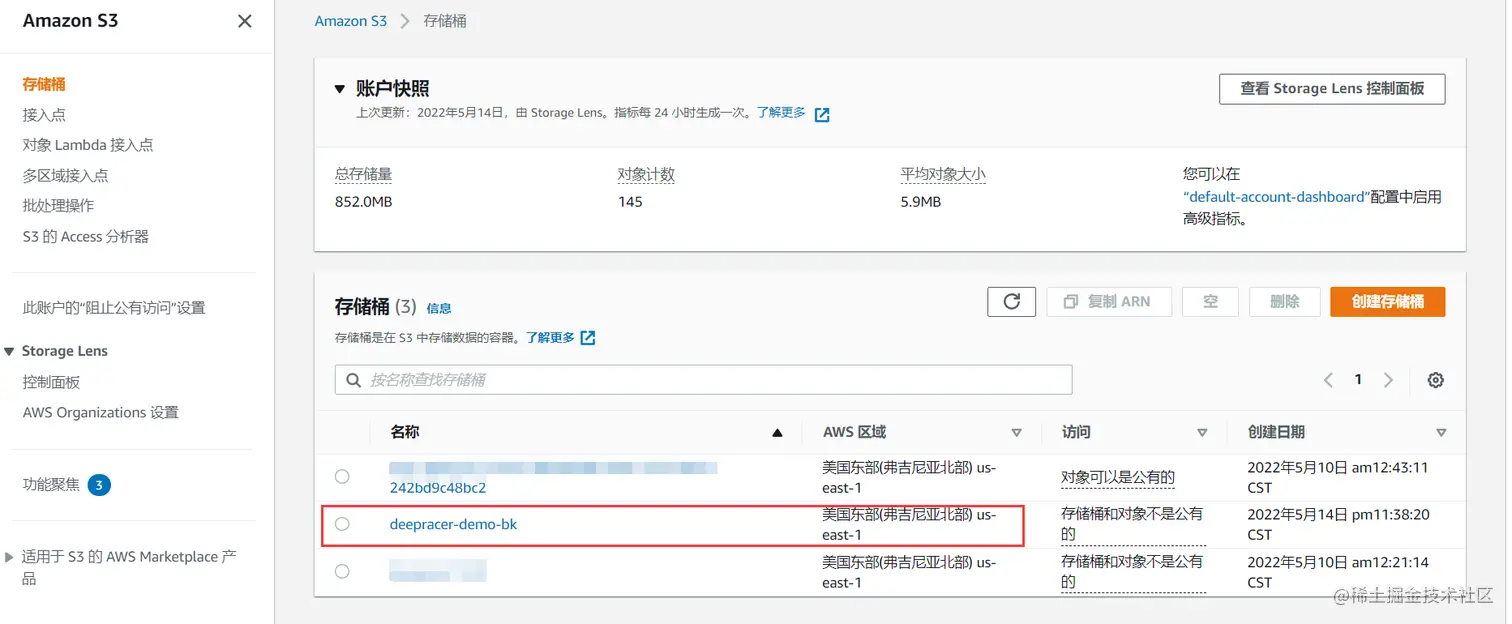The height and width of the screenshot is (624, 1512).
Task: Open AWS Organizations 设置
Action: click(100, 412)
